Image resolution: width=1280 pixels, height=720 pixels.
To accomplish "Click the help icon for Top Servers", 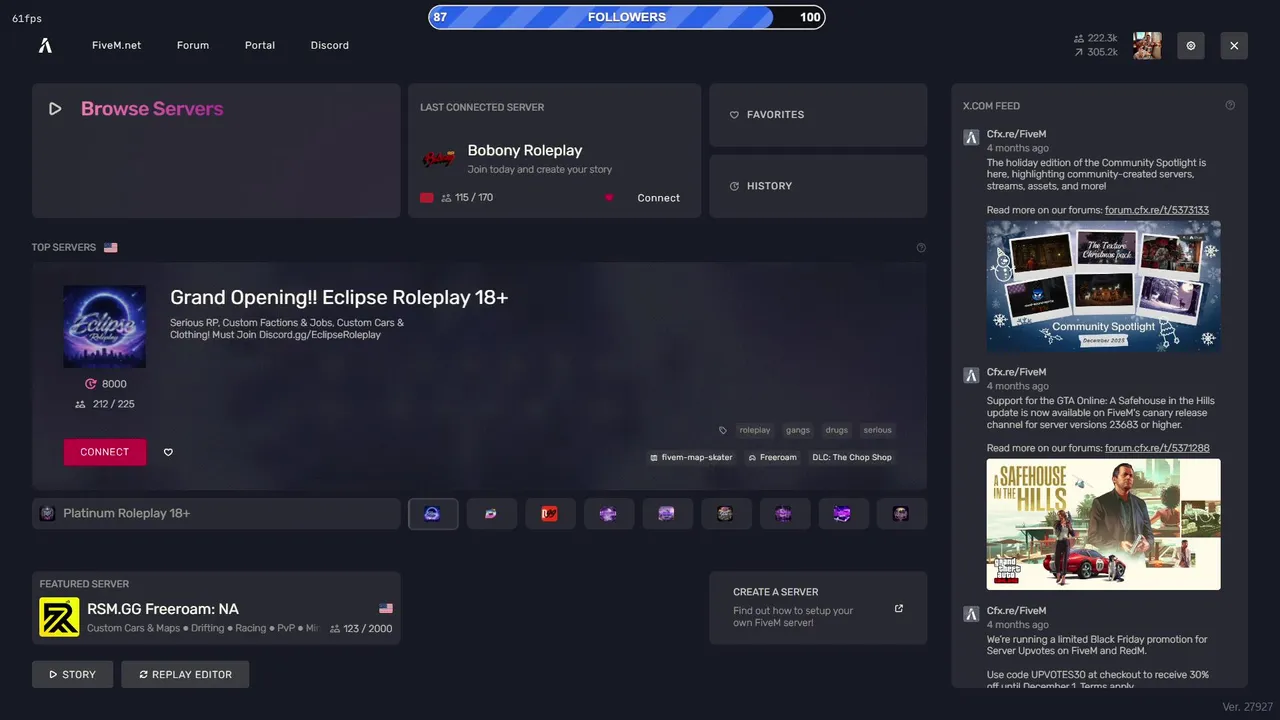I will click(x=921, y=248).
